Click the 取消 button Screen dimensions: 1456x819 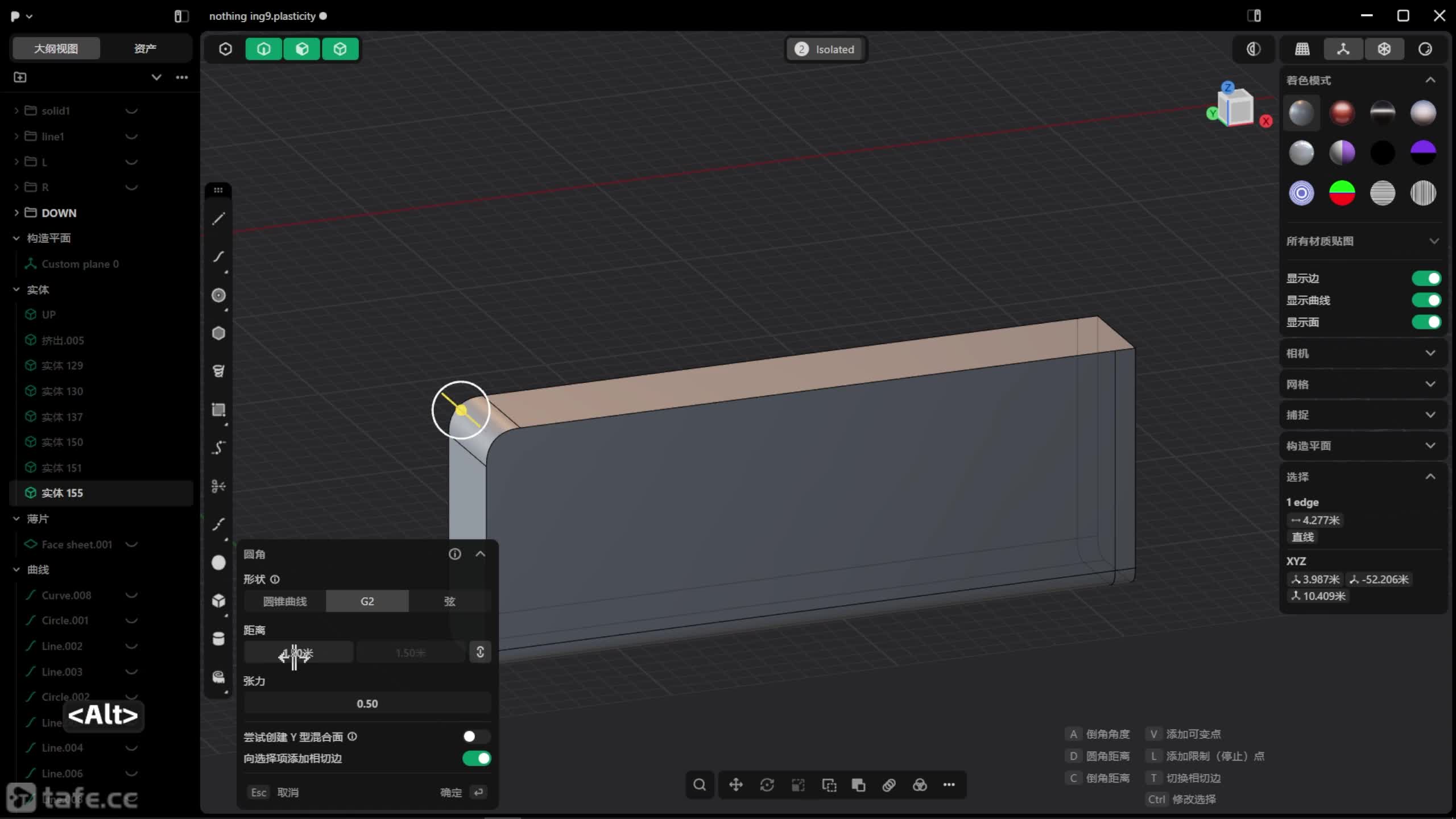tap(287, 792)
